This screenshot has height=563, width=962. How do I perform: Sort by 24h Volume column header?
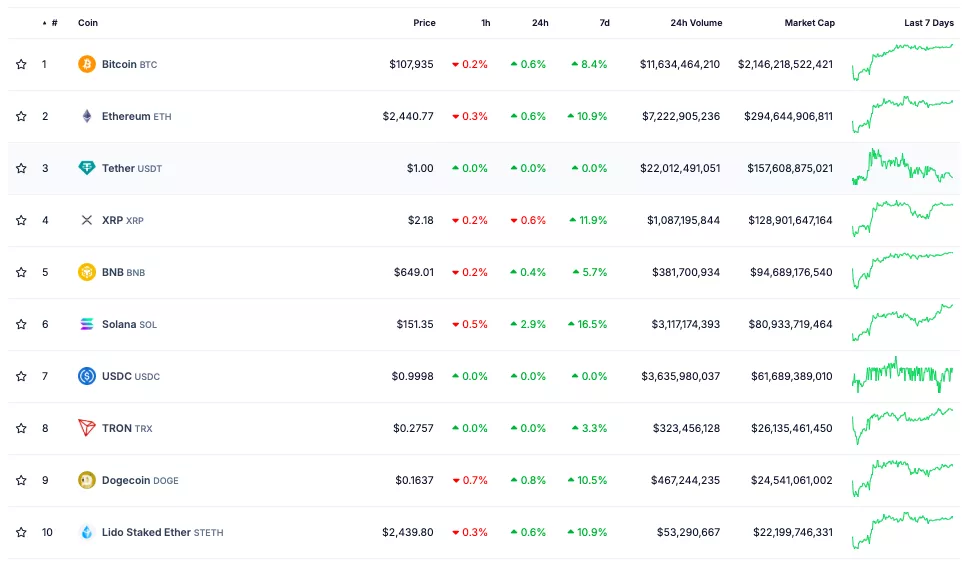(x=696, y=23)
